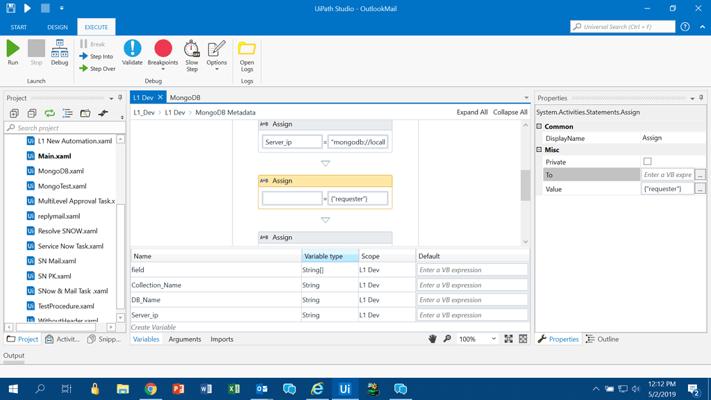Click the Default expression for field variable
Viewport: 711px width, 400px height.
472,270
